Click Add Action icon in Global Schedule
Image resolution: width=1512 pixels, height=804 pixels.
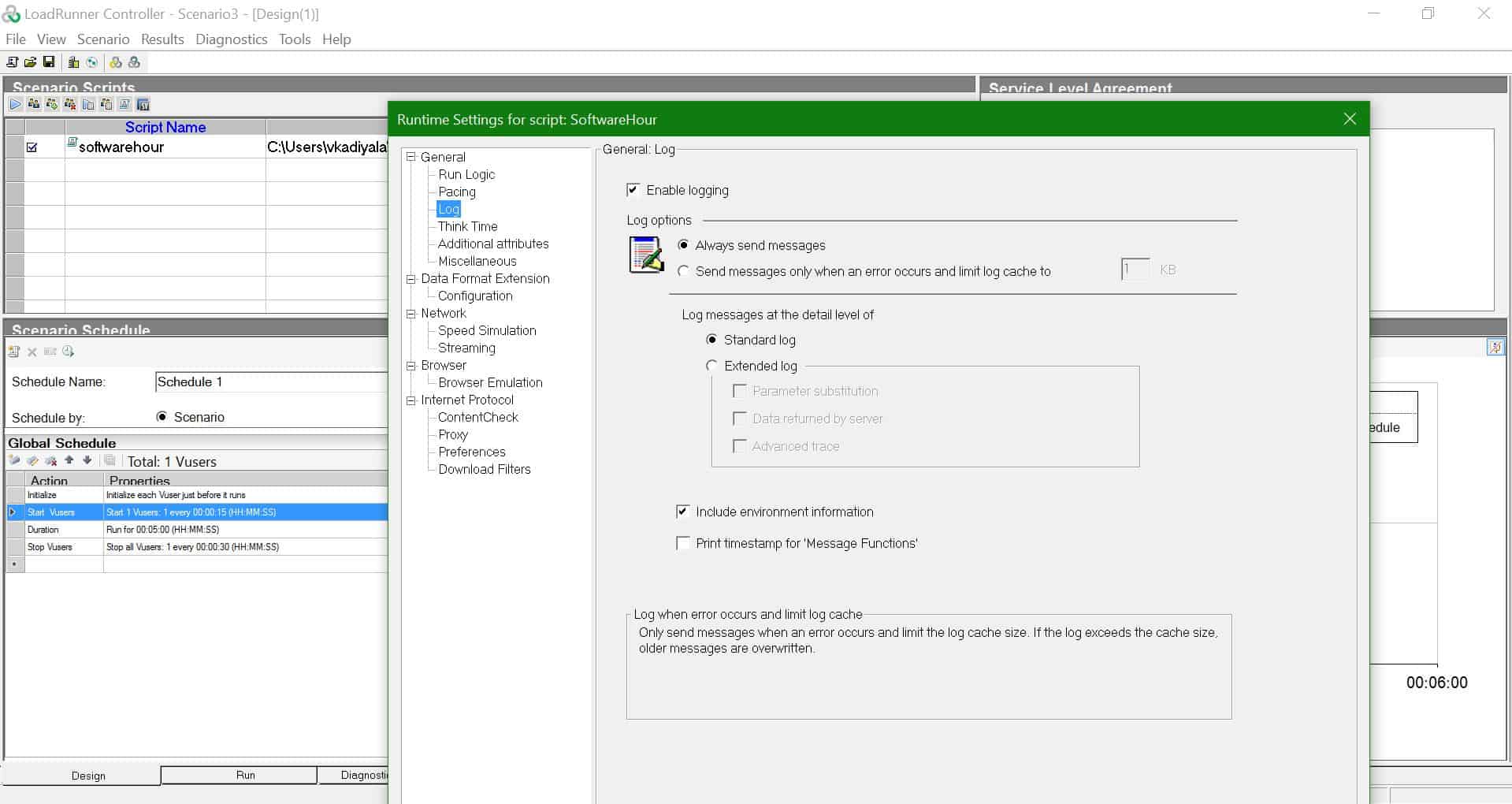click(x=14, y=460)
